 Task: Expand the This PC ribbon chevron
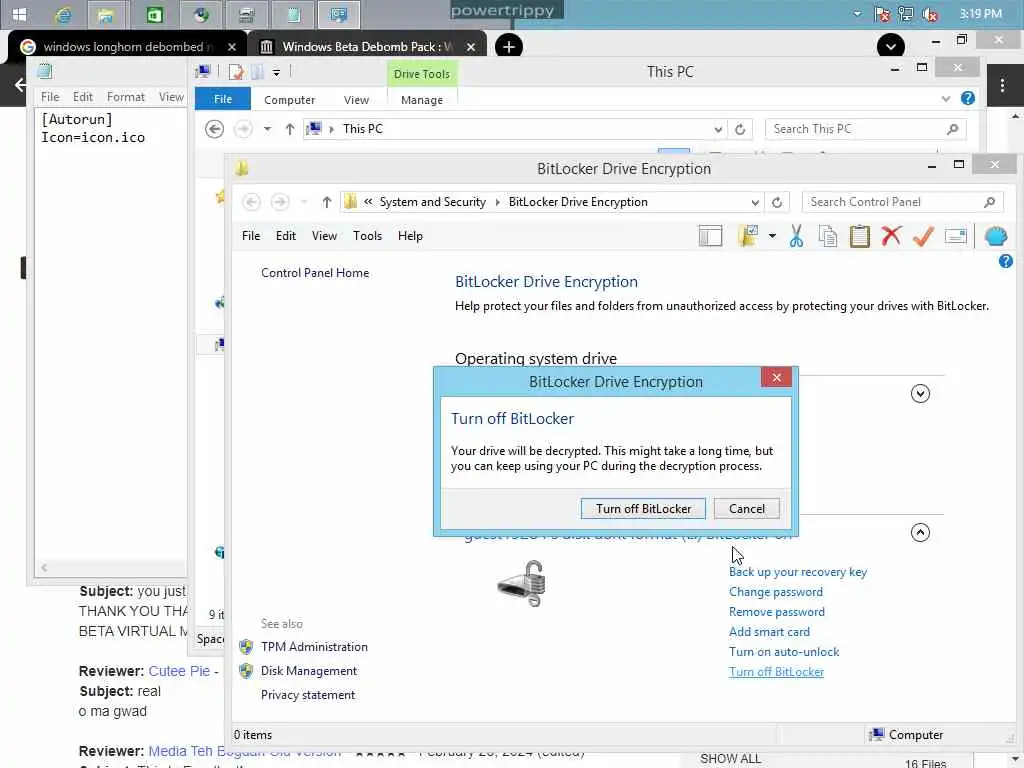click(x=946, y=99)
